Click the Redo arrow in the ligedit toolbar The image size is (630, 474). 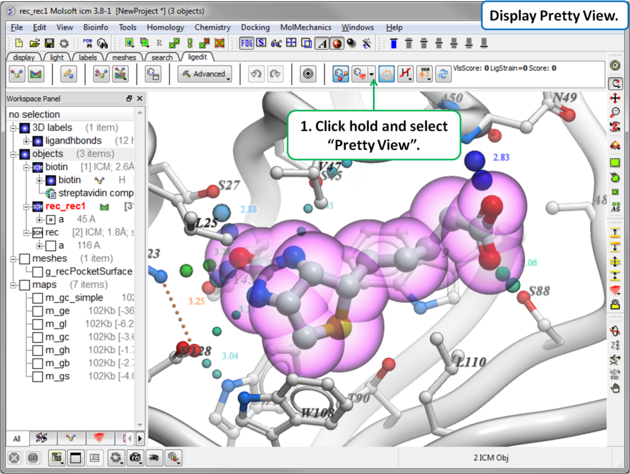pos(275,74)
